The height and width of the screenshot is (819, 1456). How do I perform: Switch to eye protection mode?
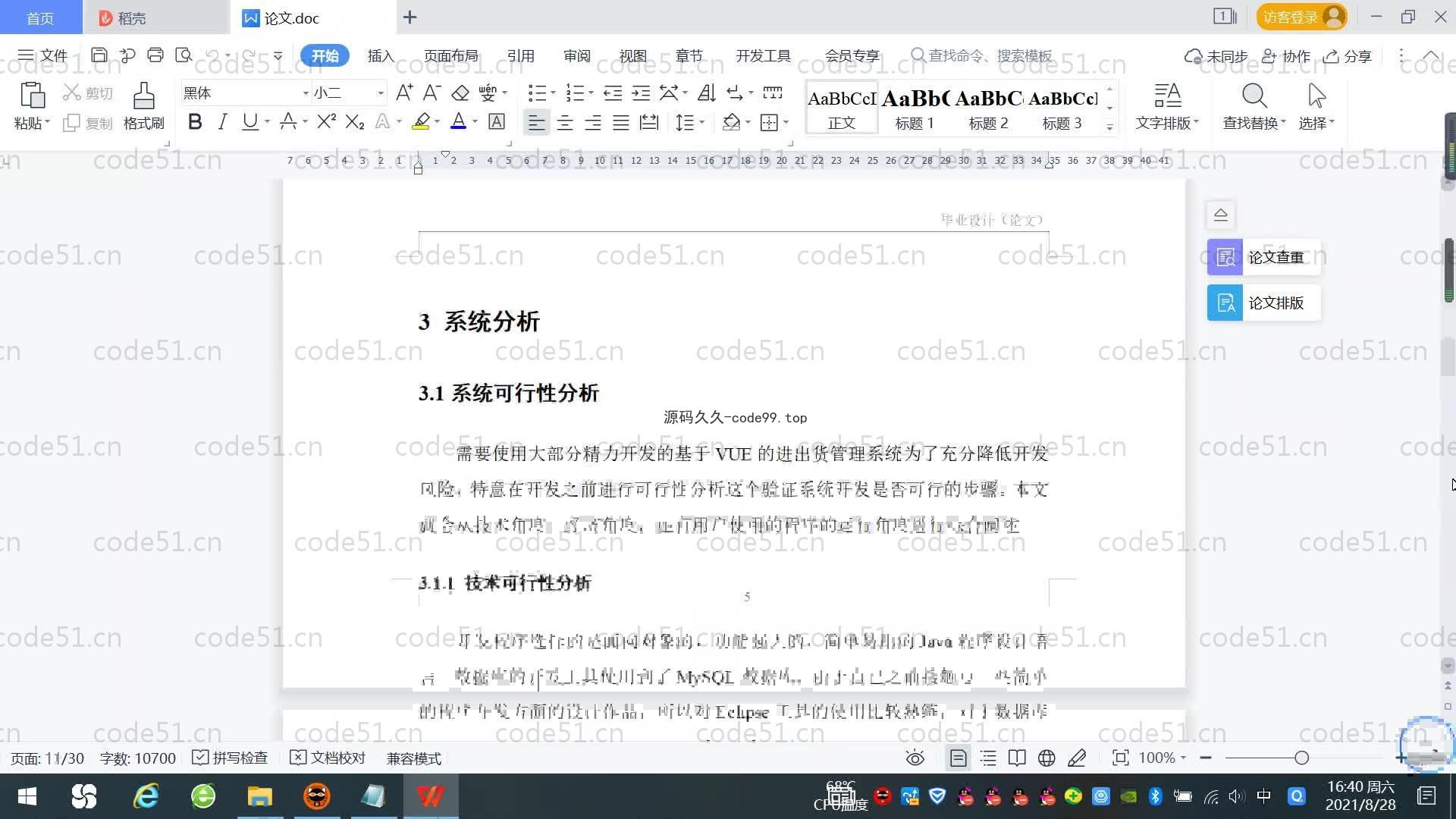(x=915, y=758)
